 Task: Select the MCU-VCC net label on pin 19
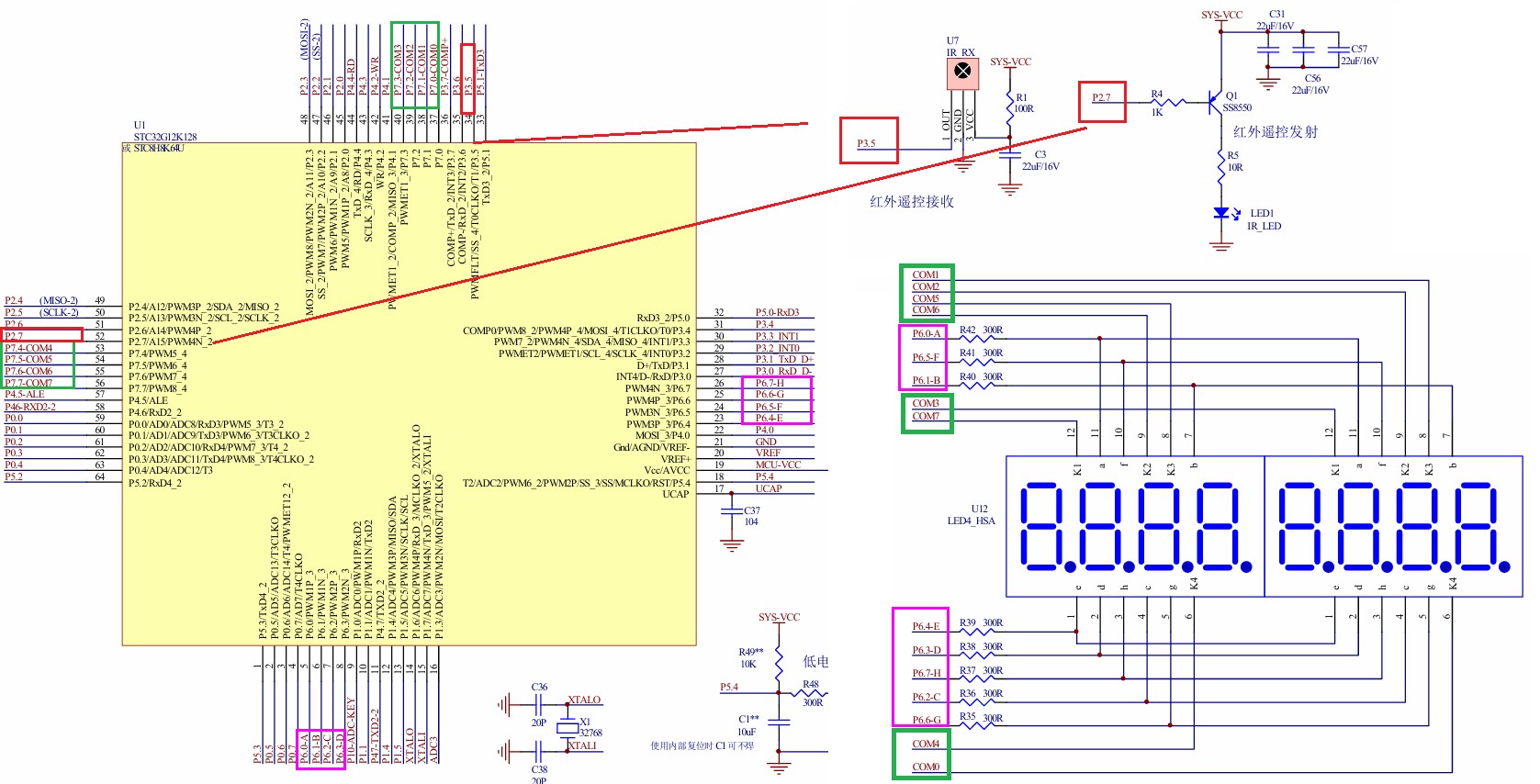click(x=778, y=465)
